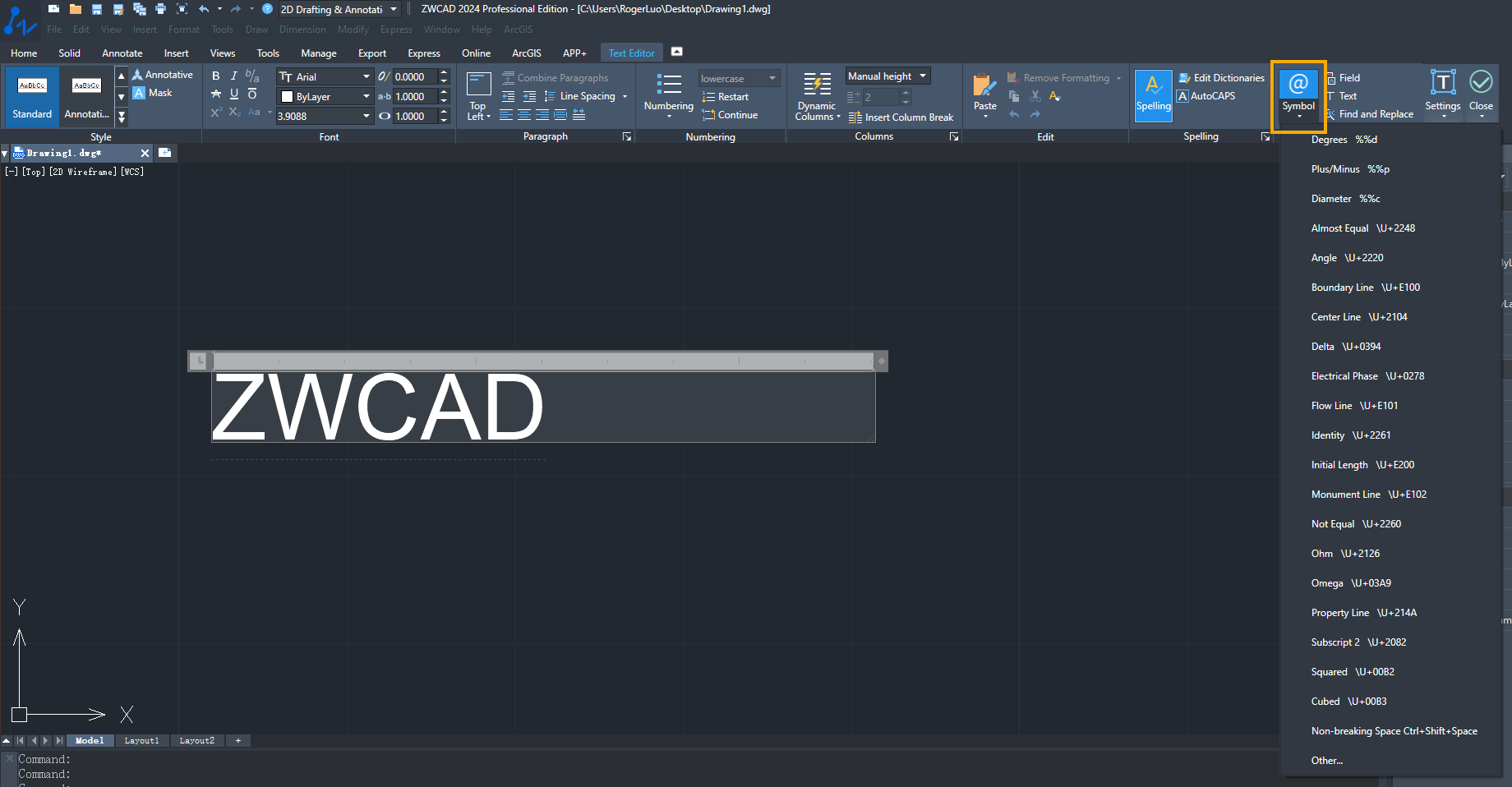1512x787 pixels.
Task: Apply Superscript formatting
Action: 216,113
